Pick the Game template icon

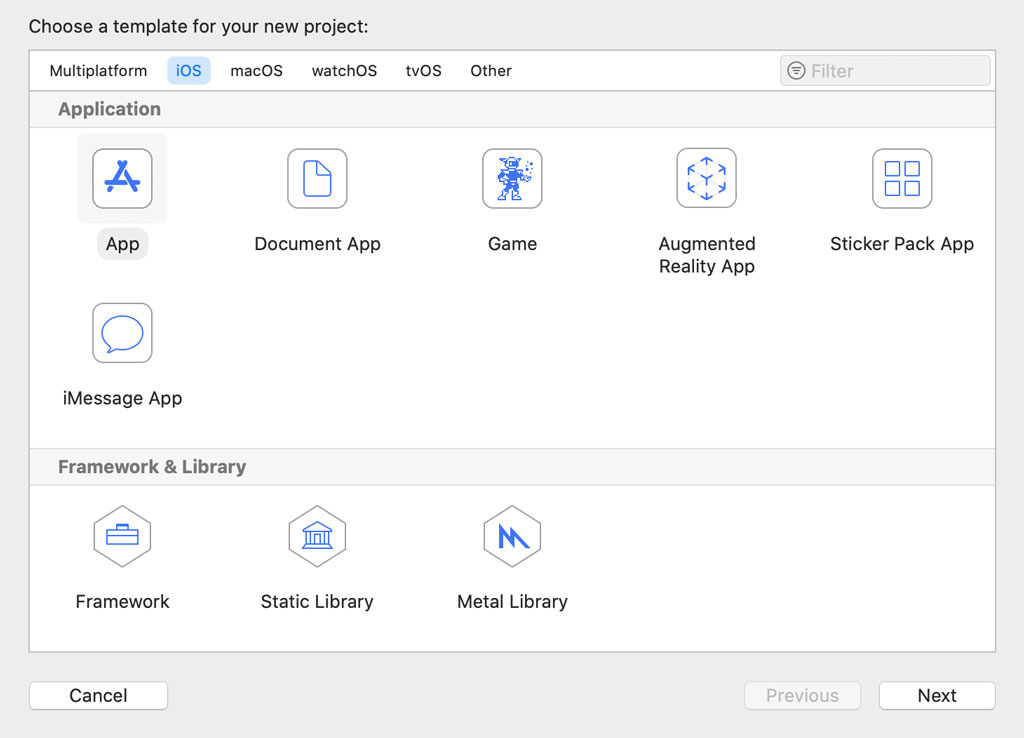(x=512, y=178)
